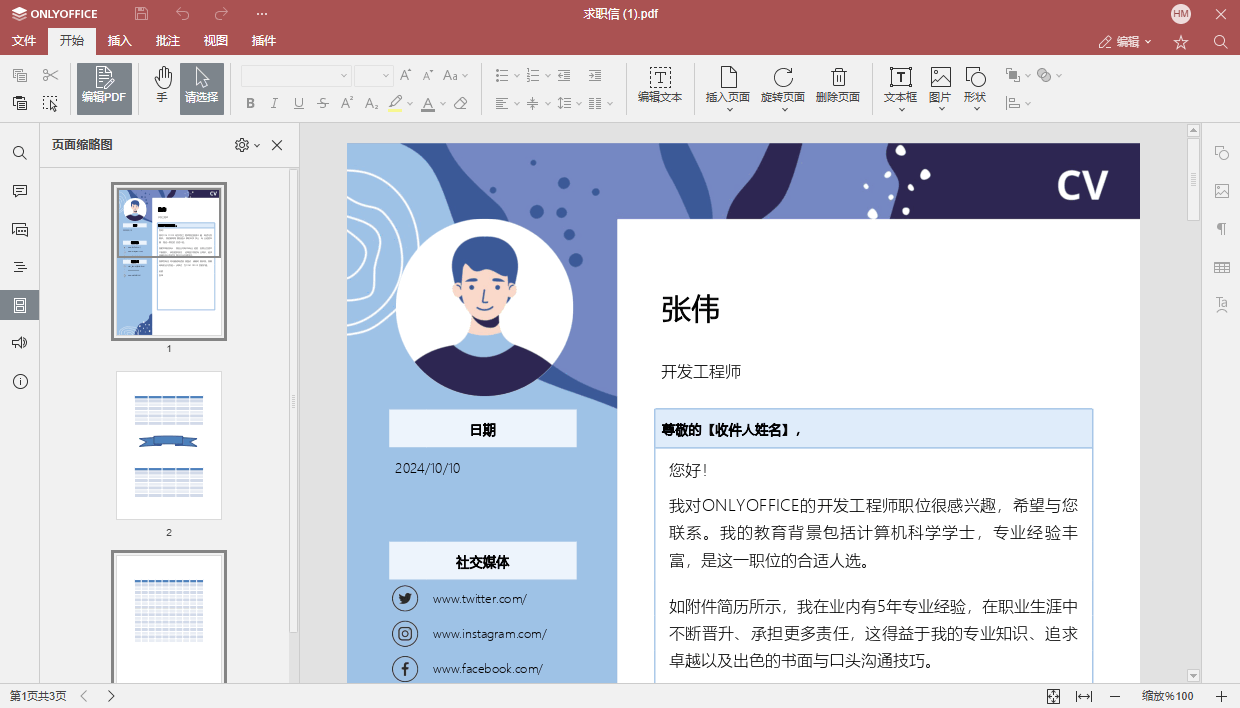Open the chat panel in the left sidebar
Viewport: 1240px width, 708px height.
20,229
